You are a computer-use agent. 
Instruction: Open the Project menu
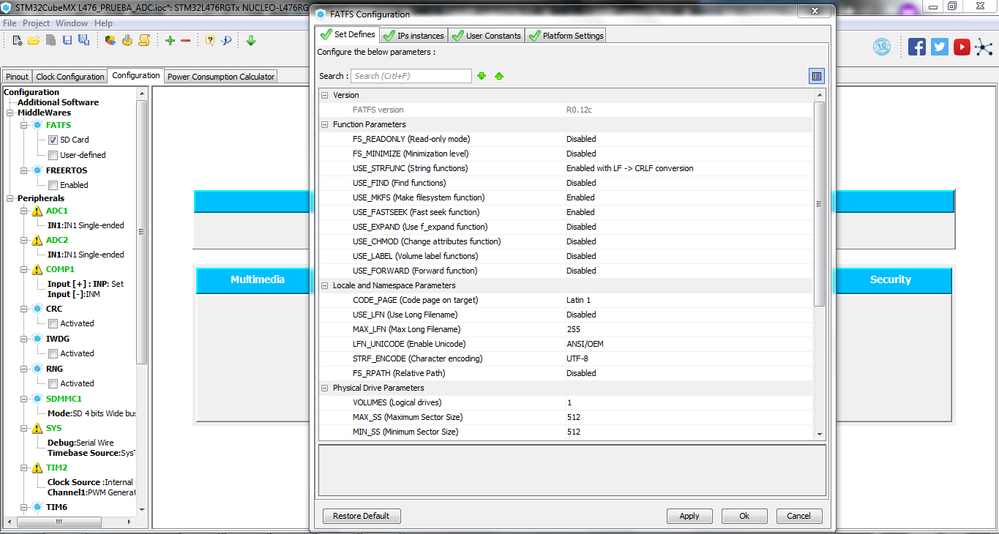click(36, 23)
